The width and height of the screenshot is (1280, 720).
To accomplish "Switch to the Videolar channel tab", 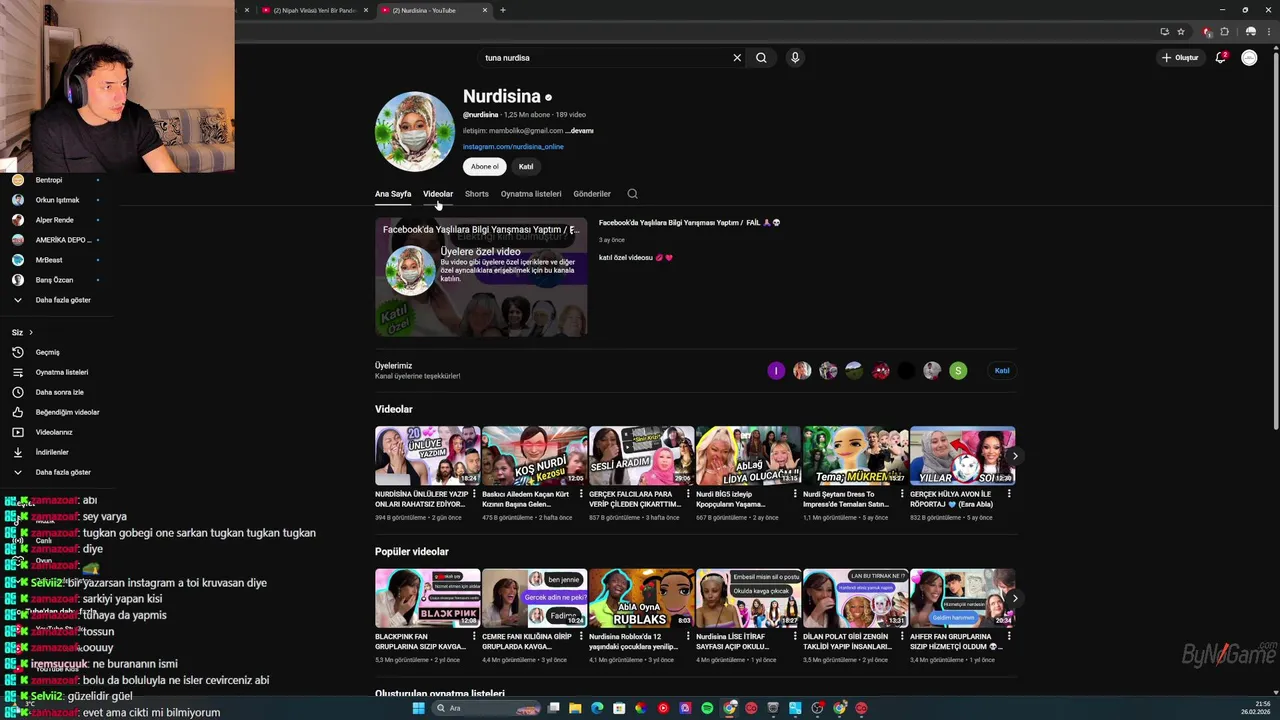I will pos(438,194).
